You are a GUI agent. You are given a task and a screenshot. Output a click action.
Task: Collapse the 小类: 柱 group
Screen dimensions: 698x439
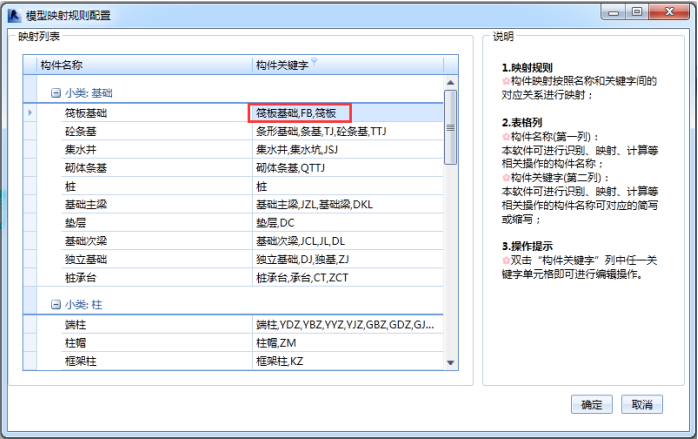click(x=56, y=305)
